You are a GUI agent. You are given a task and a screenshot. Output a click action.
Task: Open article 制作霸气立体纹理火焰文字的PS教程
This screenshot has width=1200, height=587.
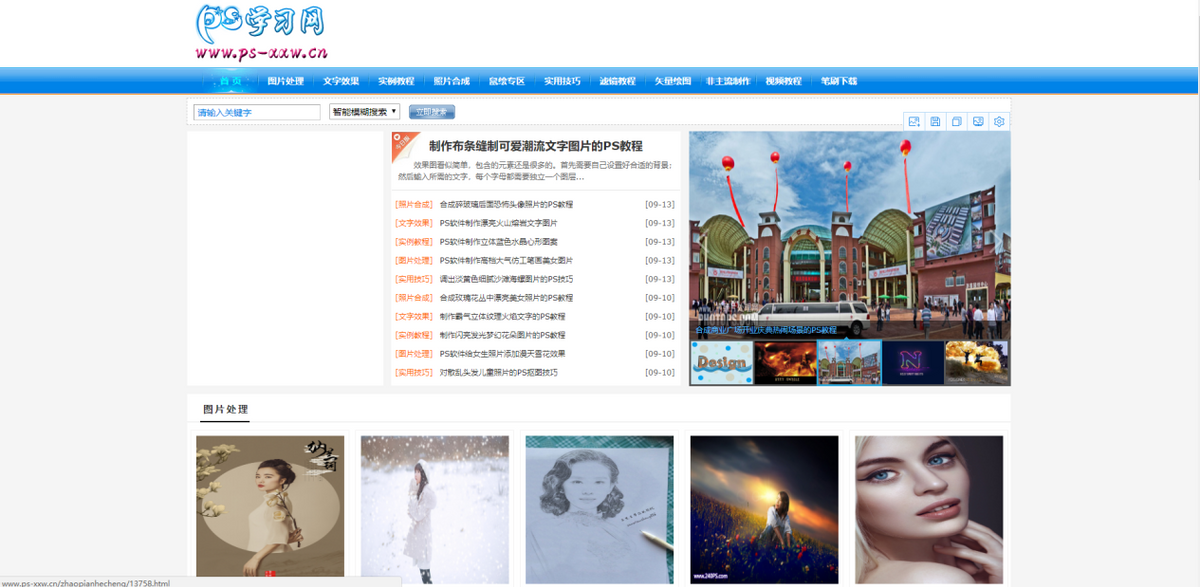pyautogui.click(x=502, y=316)
